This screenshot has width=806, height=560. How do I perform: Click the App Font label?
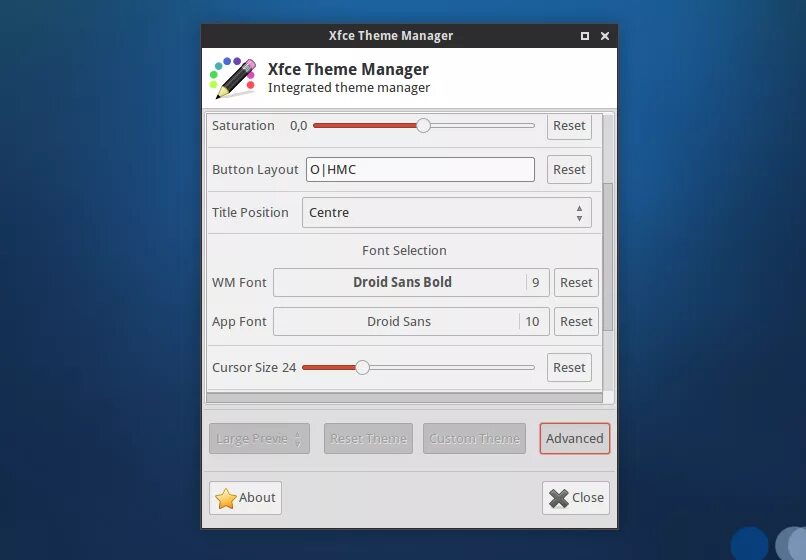[239, 322]
